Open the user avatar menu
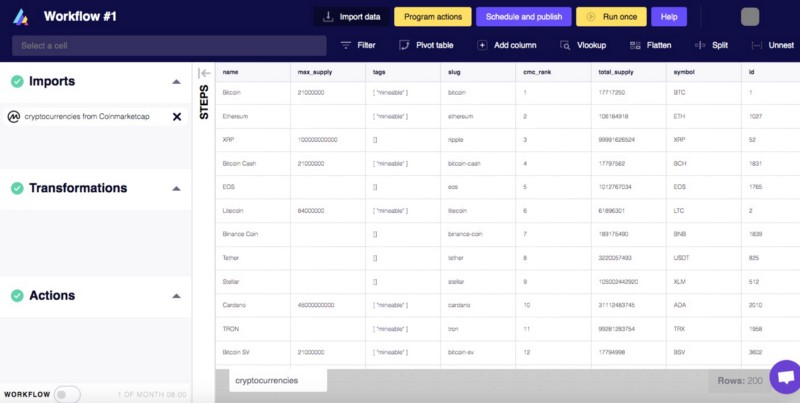 pos(749,17)
